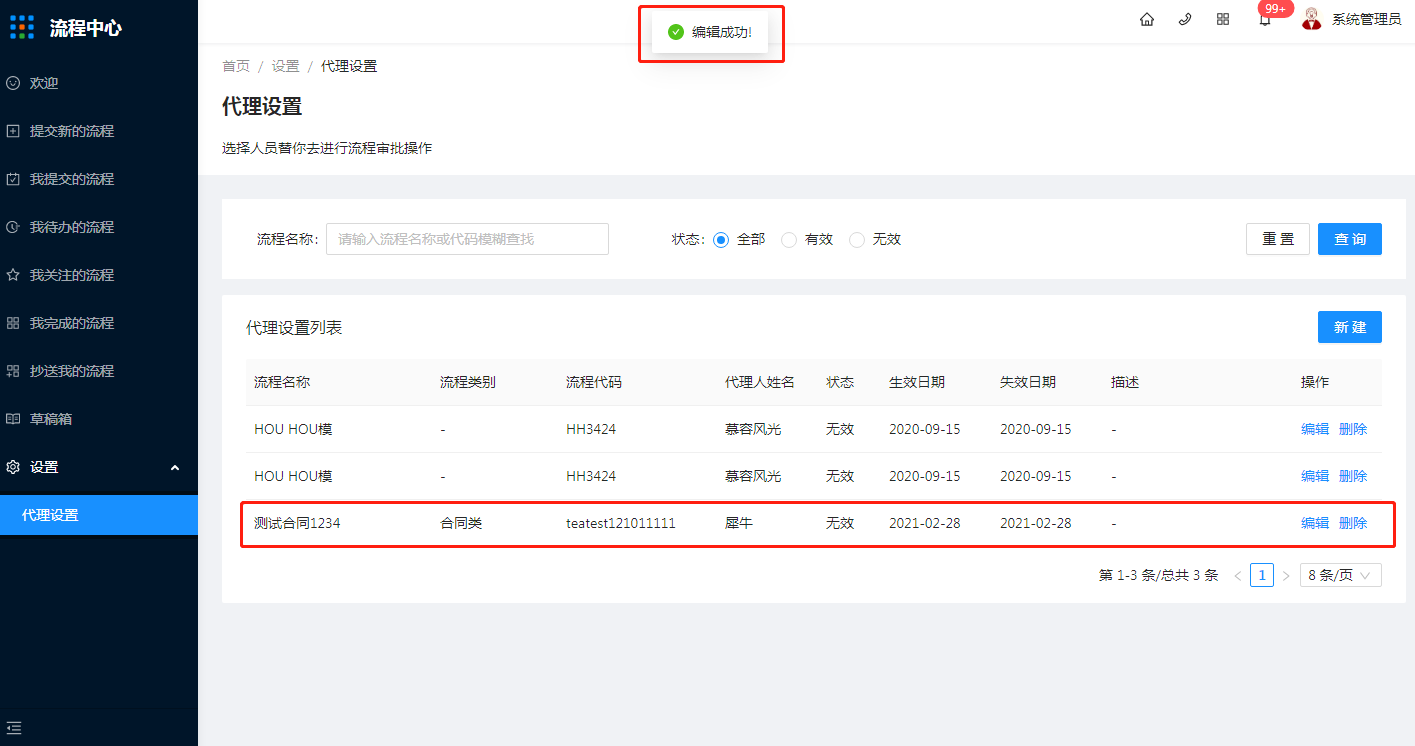Click 设置 breadcrumb link
Viewport: 1415px width, 746px height.
coord(286,66)
